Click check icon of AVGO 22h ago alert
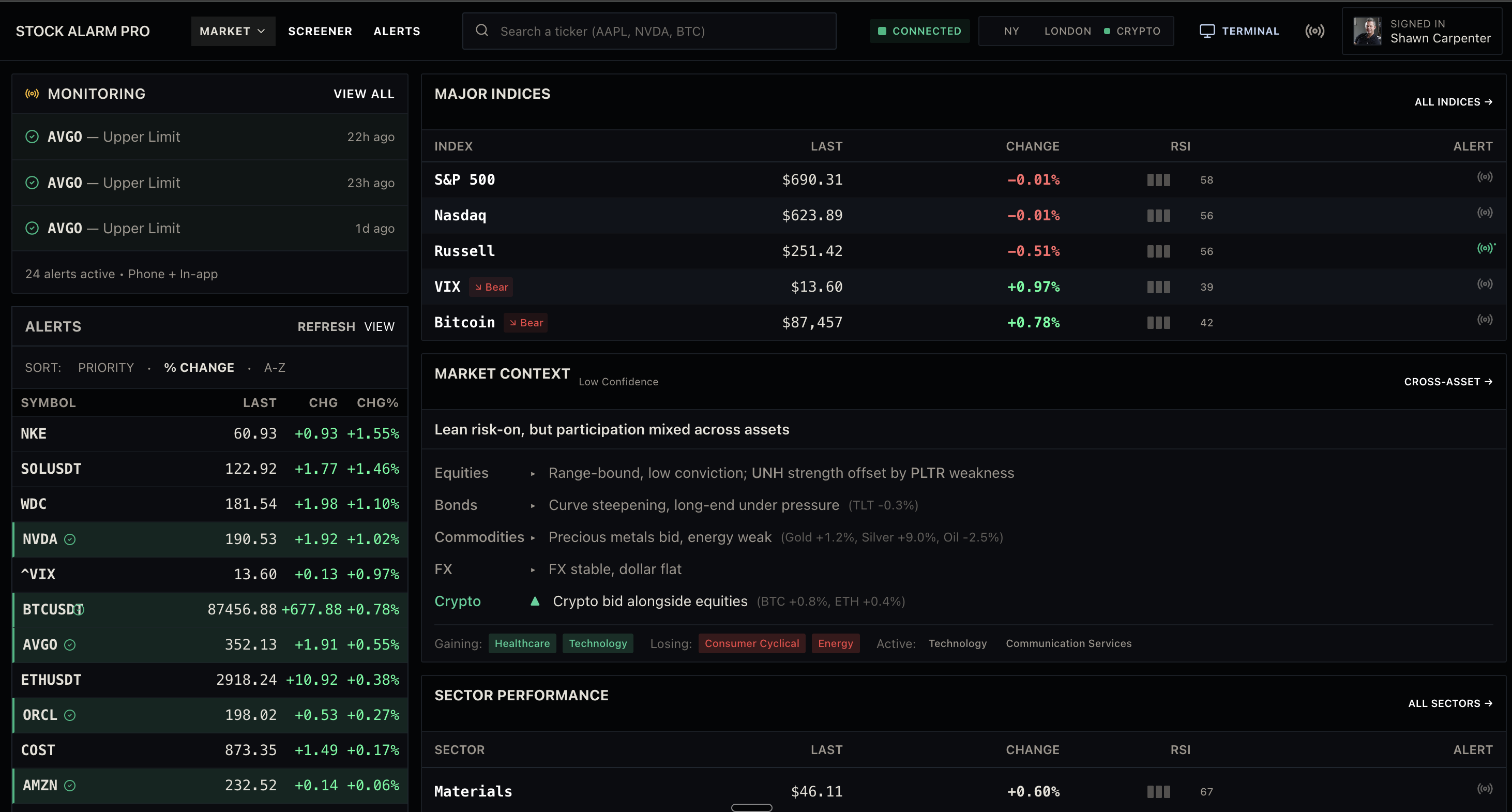This screenshot has height=812, width=1512. tap(32, 137)
